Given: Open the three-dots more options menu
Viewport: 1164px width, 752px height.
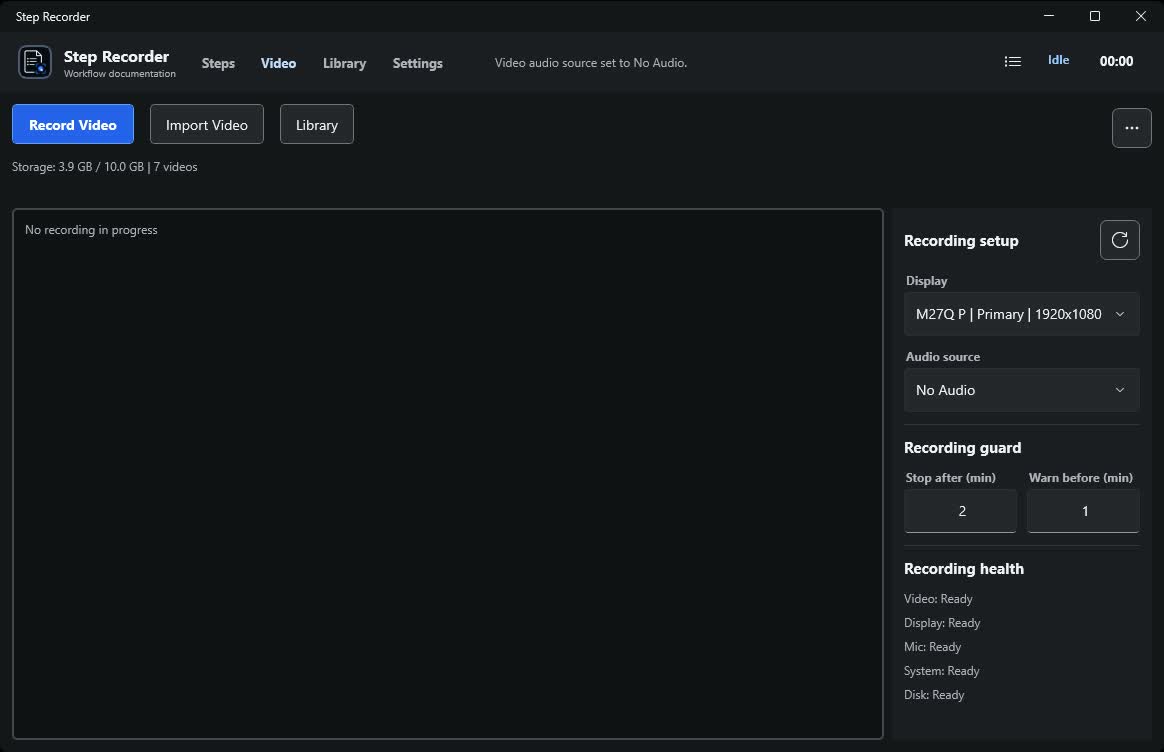Looking at the screenshot, I should [1131, 128].
